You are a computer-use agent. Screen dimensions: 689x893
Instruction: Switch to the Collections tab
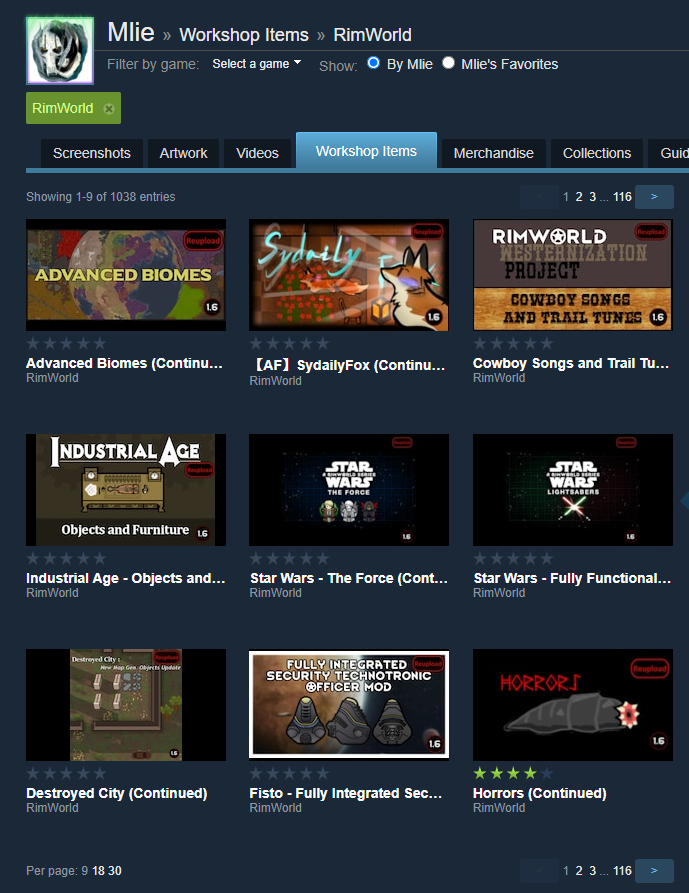click(597, 153)
